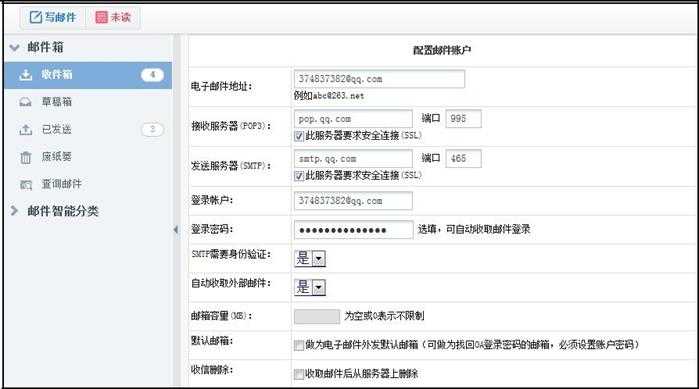This screenshot has height=389, width=699.
Task: Click the drafts folder icon
Action: [x=26, y=102]
